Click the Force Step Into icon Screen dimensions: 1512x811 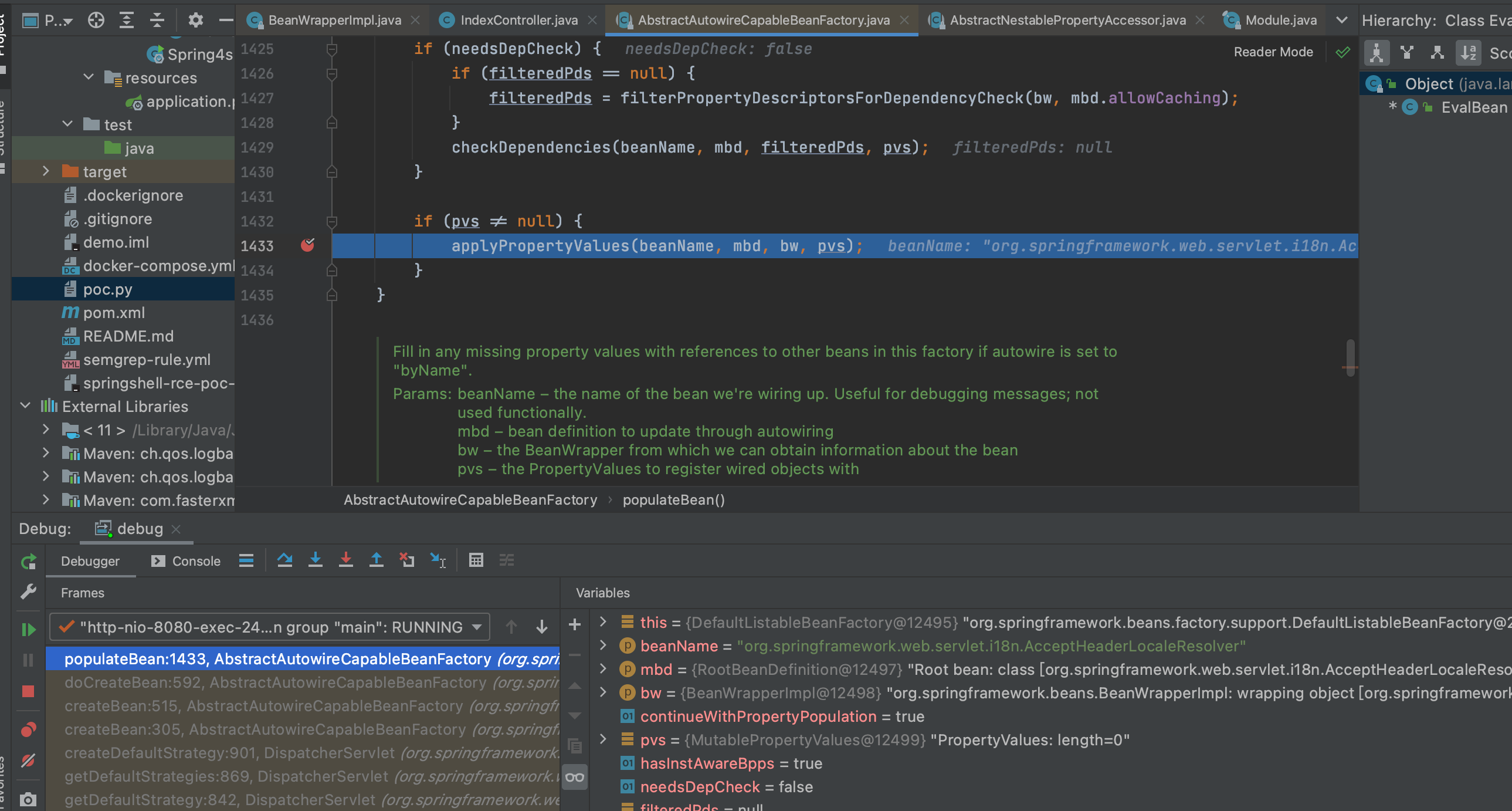click(x=346, y=561)
